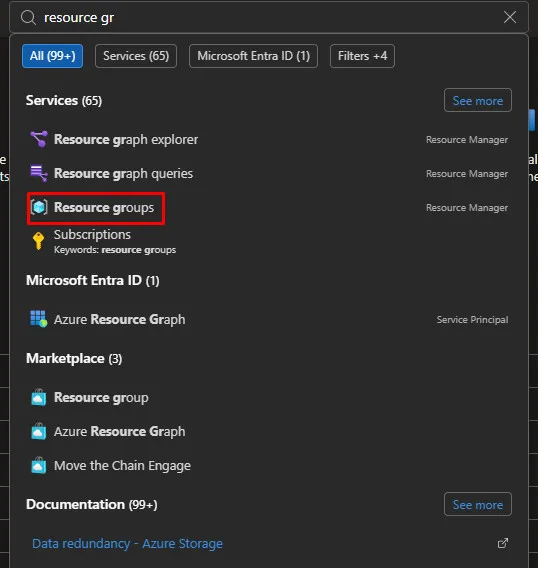538x568 pixels.
Task: Filter by Microsoft Entra ID (1)
Action: coord(253,56)
